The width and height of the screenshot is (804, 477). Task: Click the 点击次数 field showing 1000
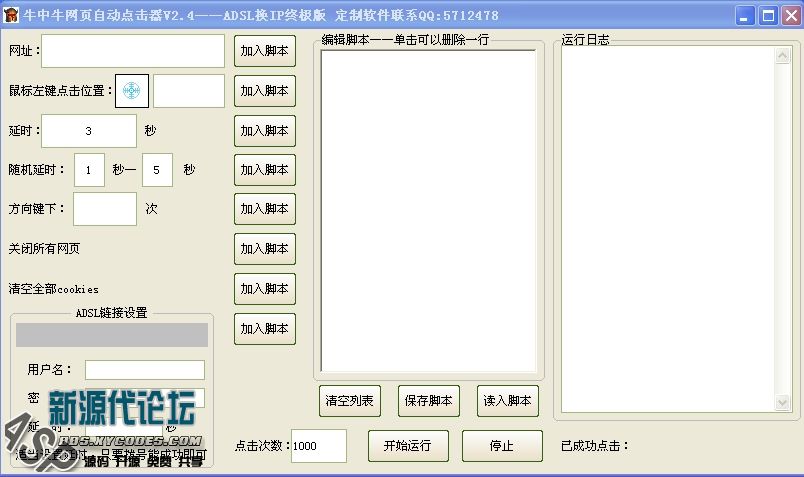(x=319, y=446)
